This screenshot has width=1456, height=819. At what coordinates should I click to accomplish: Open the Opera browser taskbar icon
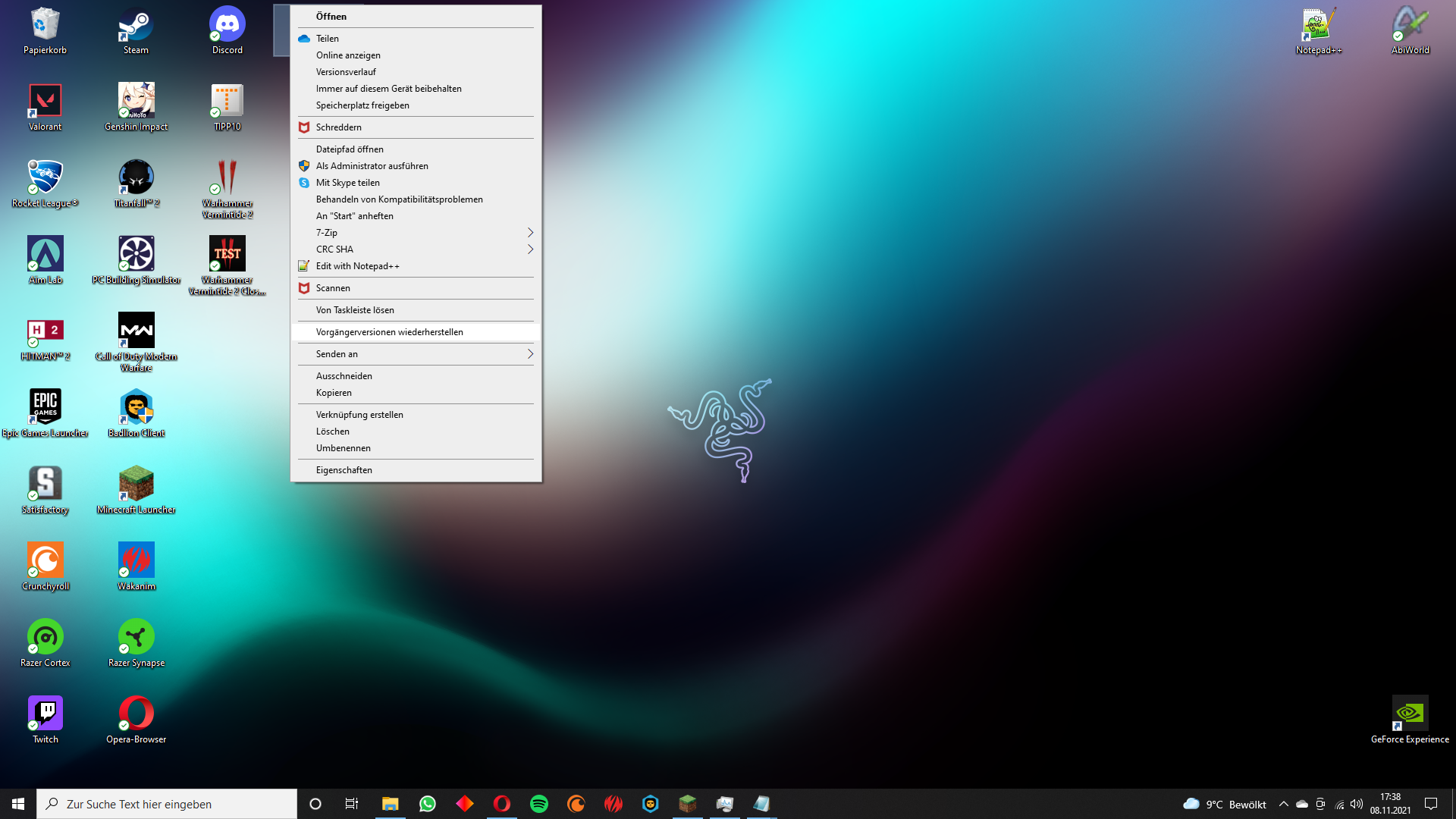502,803
